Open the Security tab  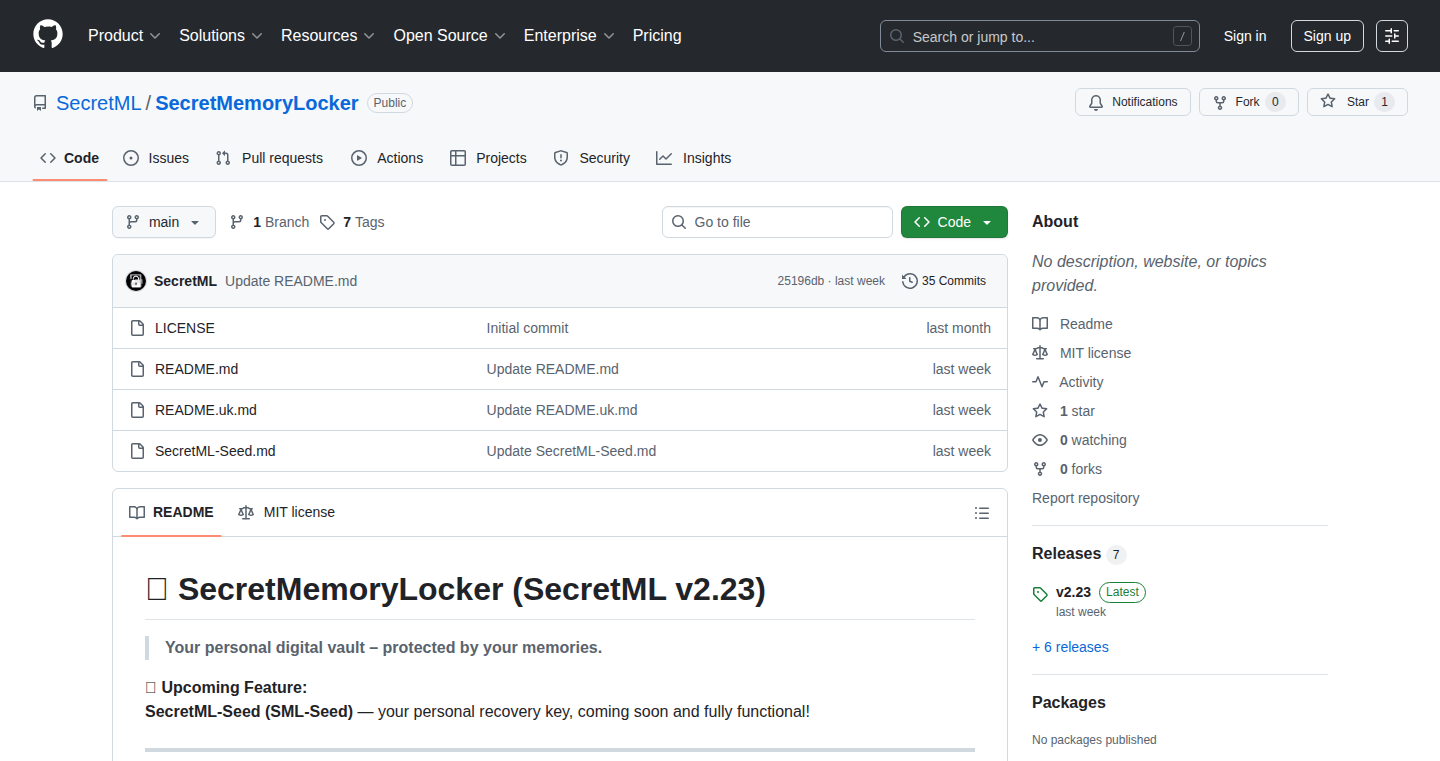592,158
